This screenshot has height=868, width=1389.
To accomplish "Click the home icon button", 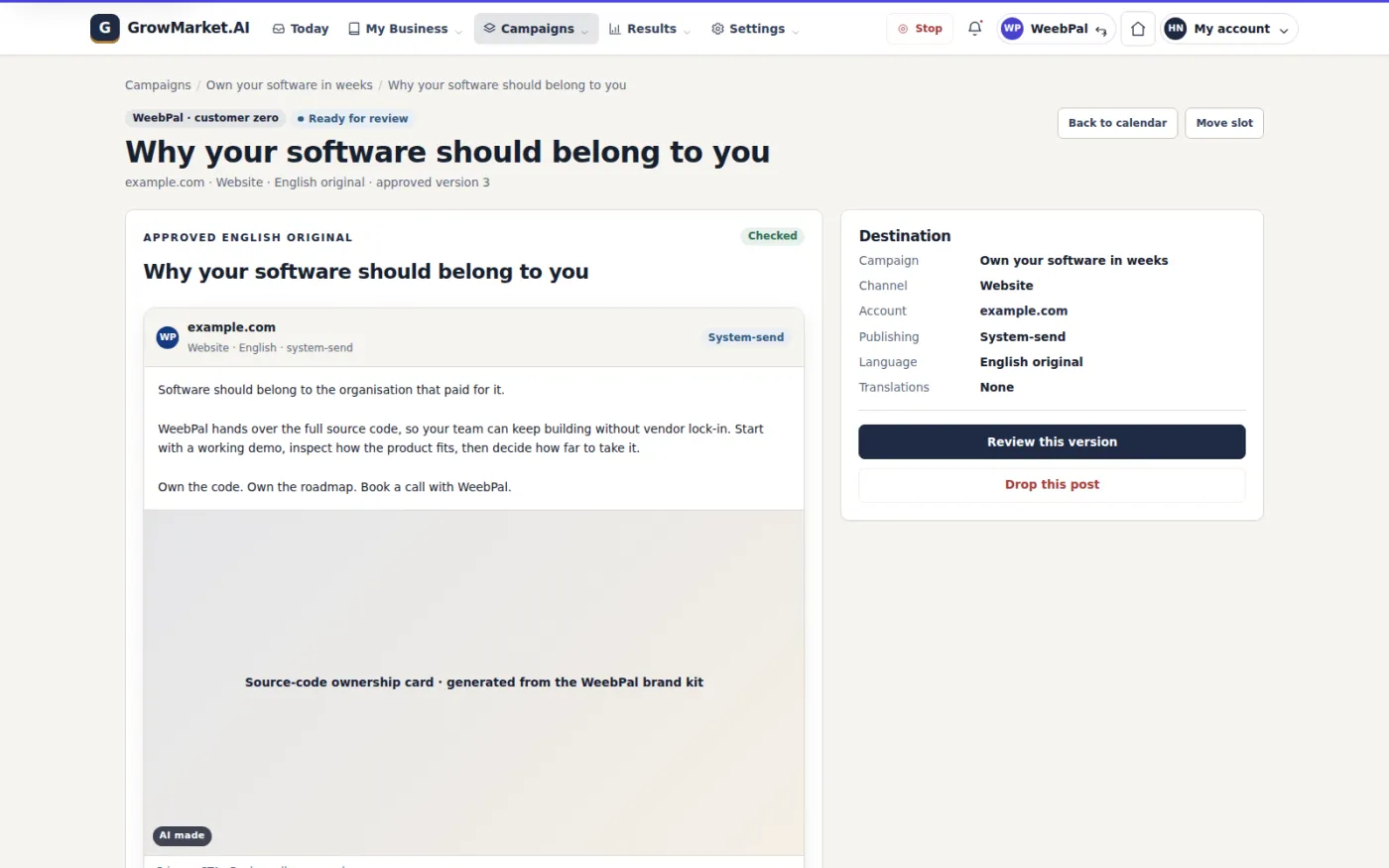I will (x=1138, y=29).
